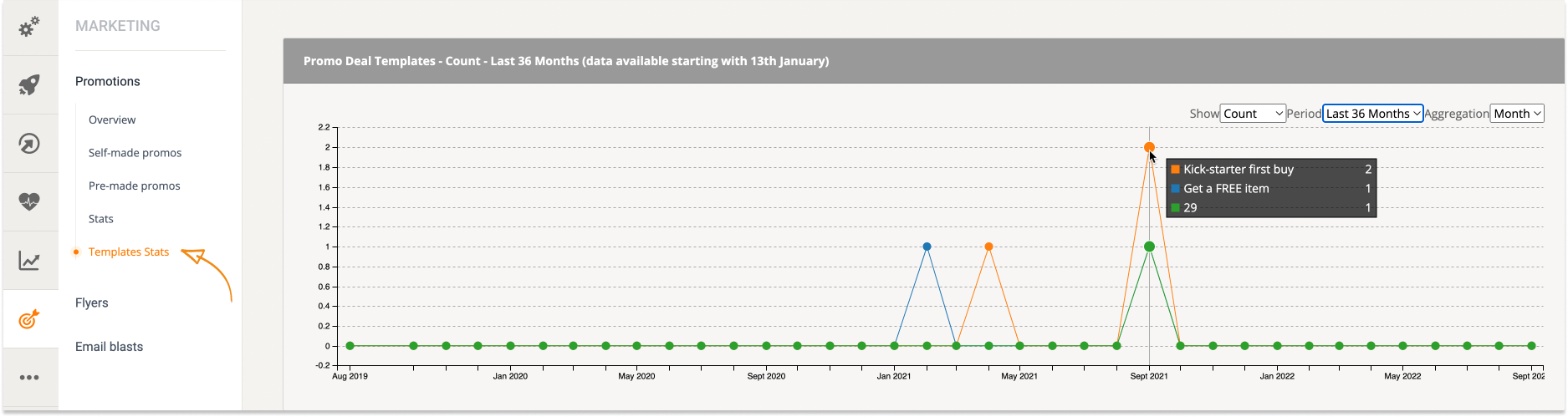Change the Aggregation Month dropdown
The width and height of the screenshot is (1568, 417).
click(x=1517, y=114)
